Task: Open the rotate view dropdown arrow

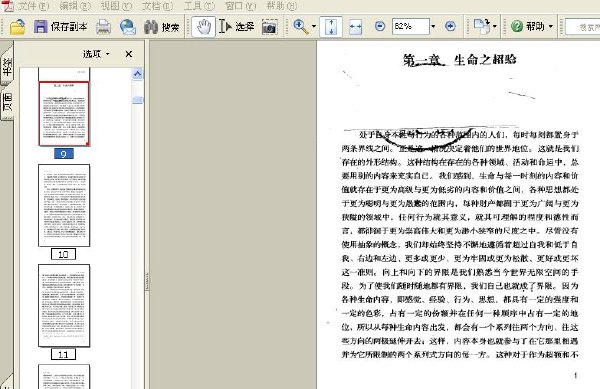Action: coord(494,26)
